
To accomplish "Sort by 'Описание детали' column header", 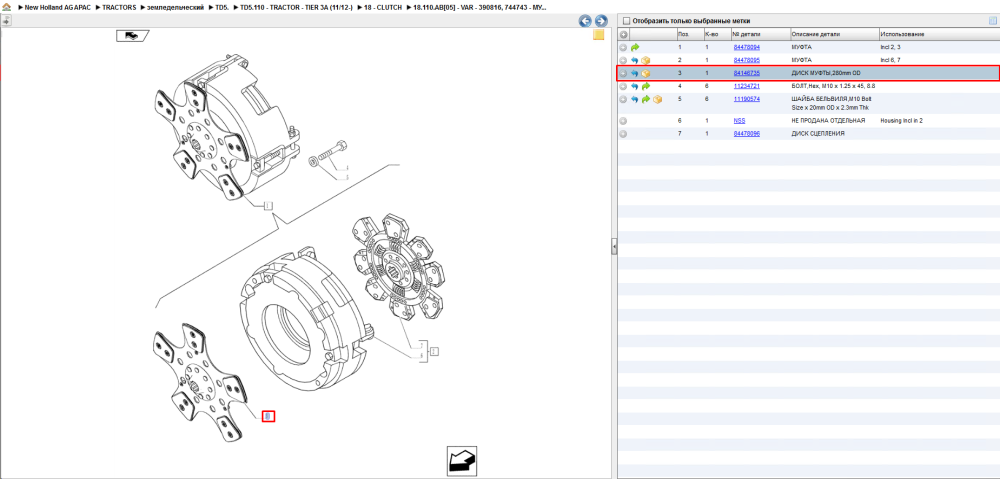I will (x=834, y=34).
